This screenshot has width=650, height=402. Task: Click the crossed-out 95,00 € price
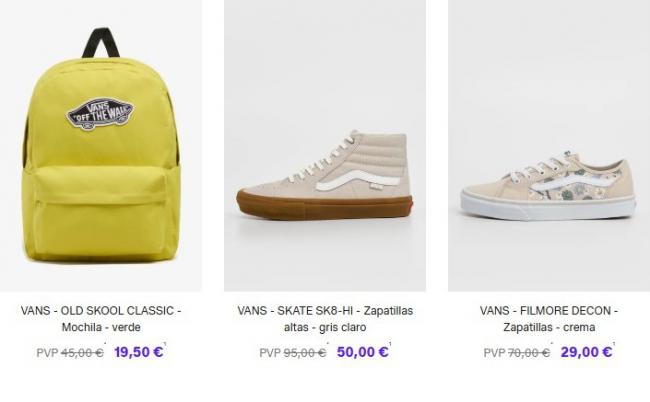click(305, 353)
